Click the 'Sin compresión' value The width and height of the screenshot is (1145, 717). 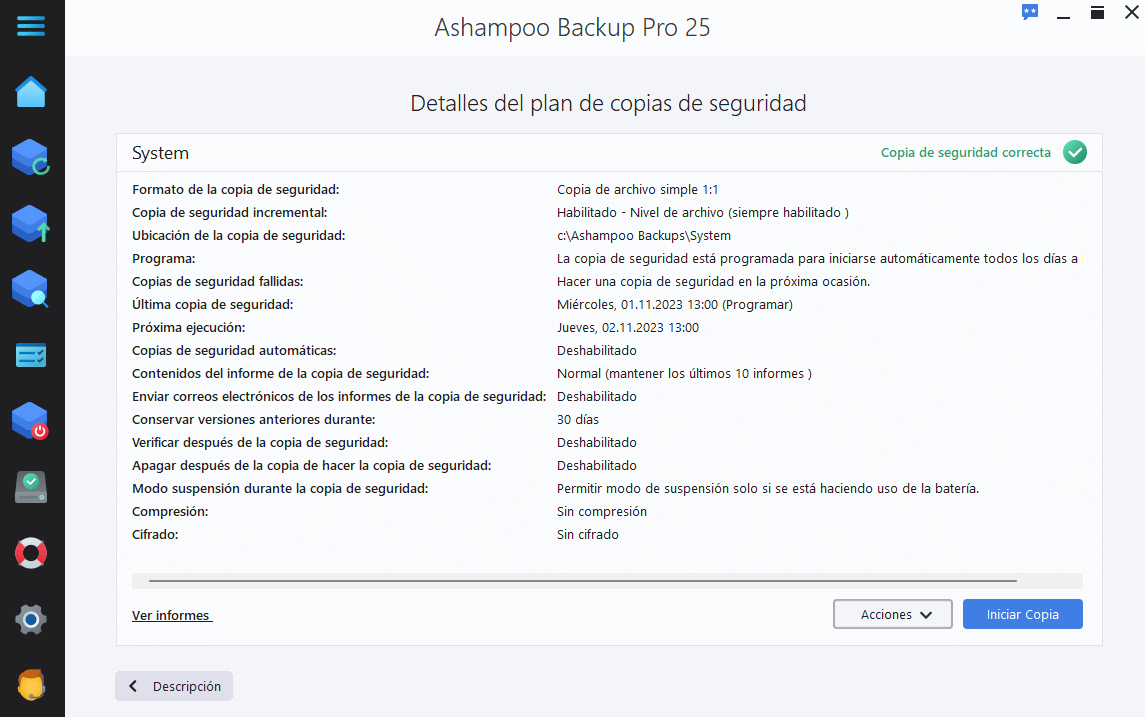pyautogui.click(x=602, y=512)
